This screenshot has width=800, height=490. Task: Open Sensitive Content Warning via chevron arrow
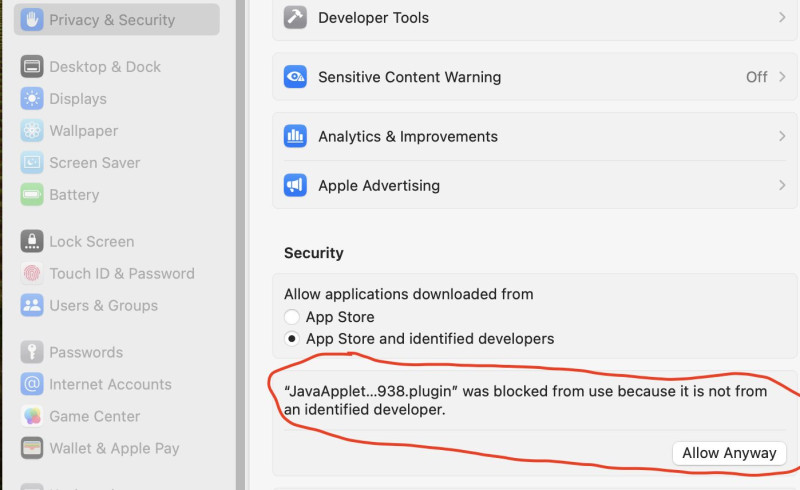(782, 77)
